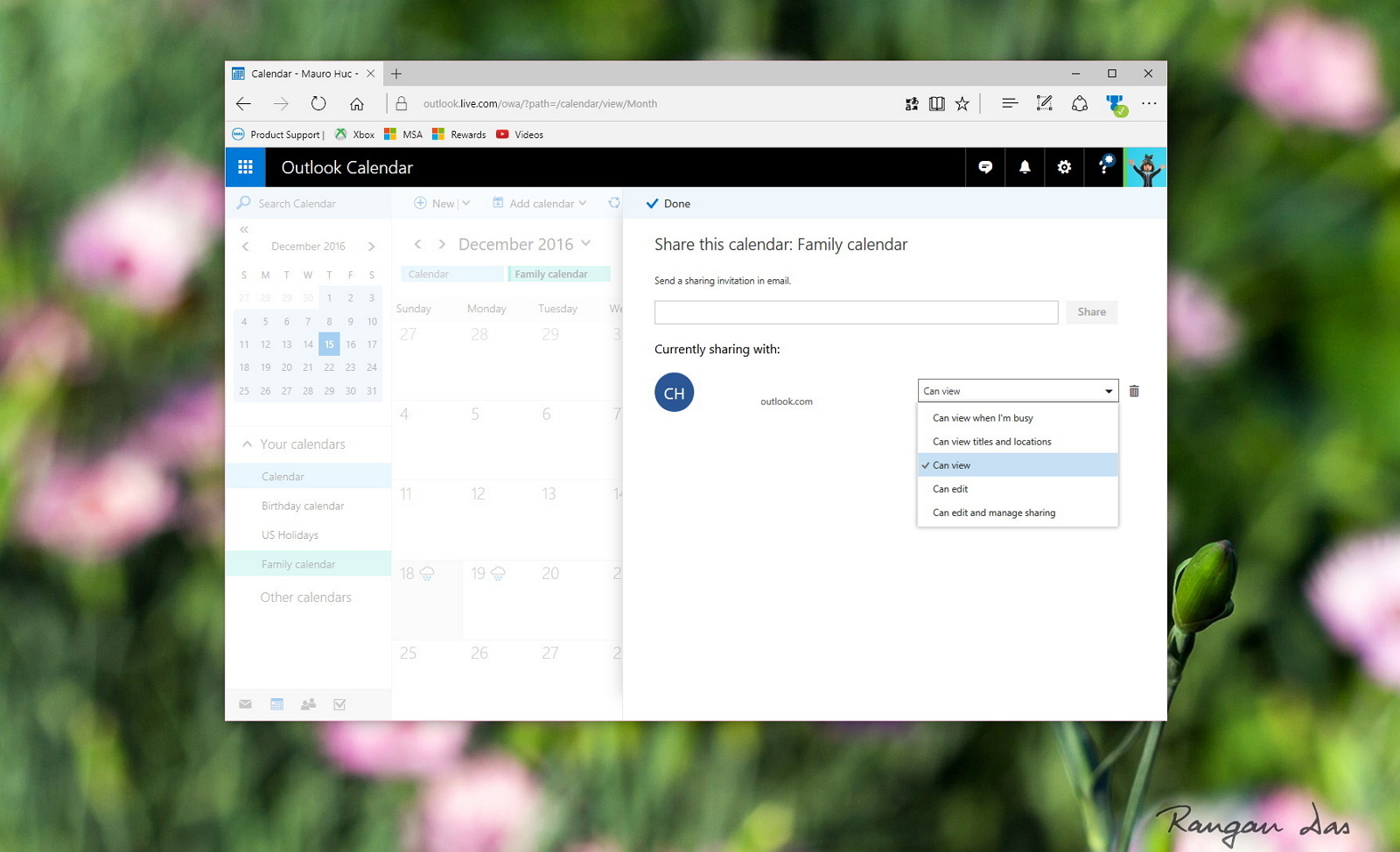
Task: Open the app launcher grid icon
Action: pyautogui.click(x=245, y=167)
